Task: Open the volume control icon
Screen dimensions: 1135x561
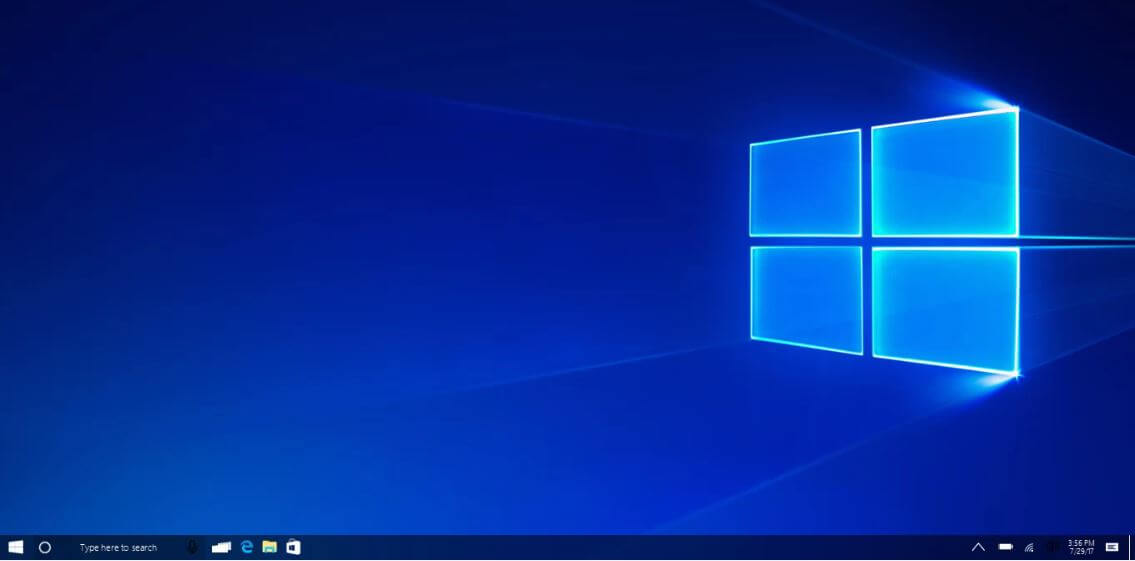Action: click(1052, 547)
